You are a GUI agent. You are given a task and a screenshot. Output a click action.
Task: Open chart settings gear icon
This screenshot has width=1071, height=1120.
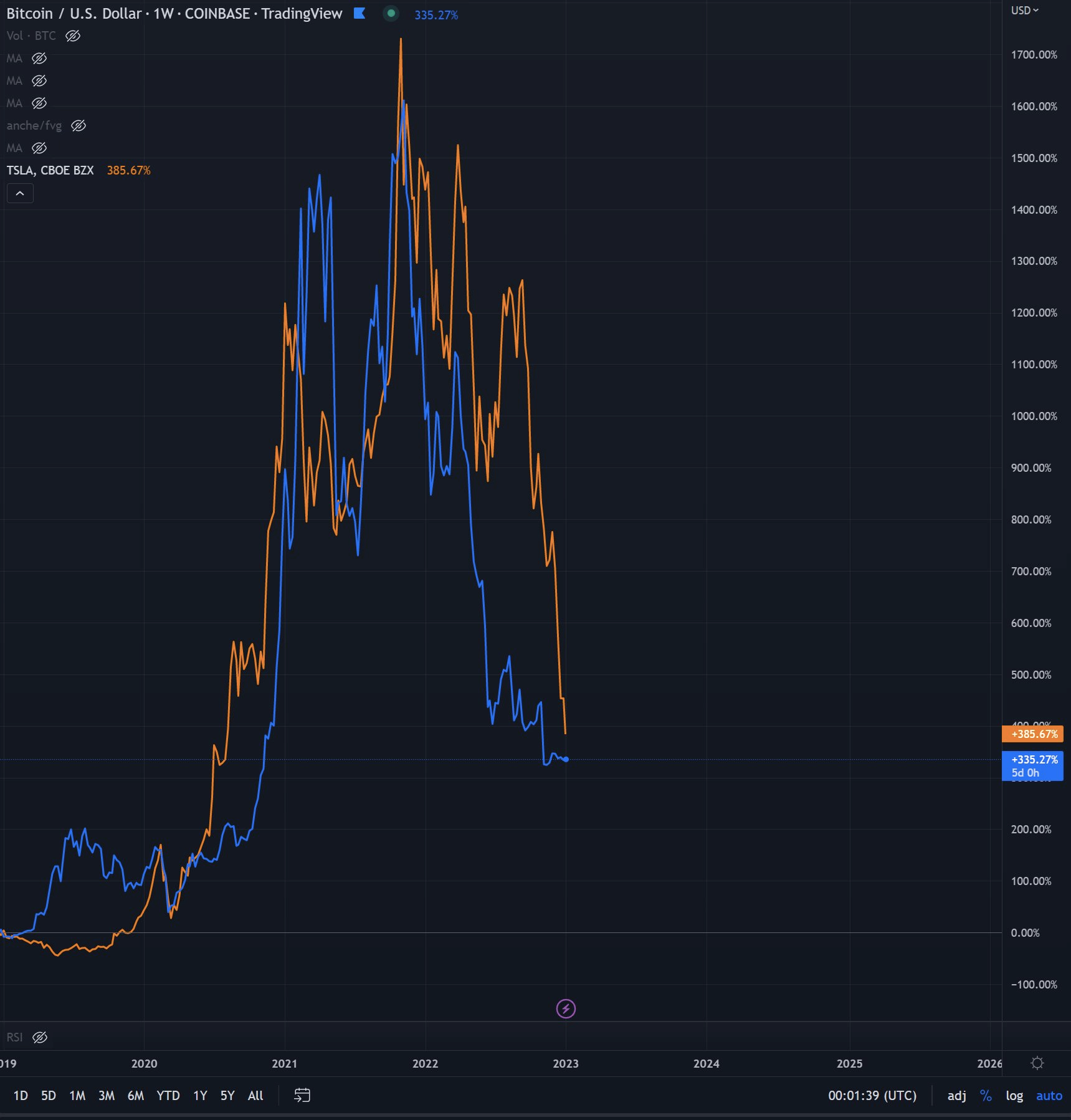point(1037,1063)
